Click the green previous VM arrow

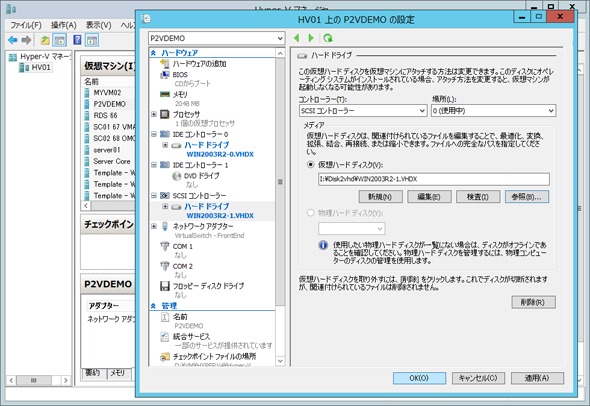coord(297,38)
